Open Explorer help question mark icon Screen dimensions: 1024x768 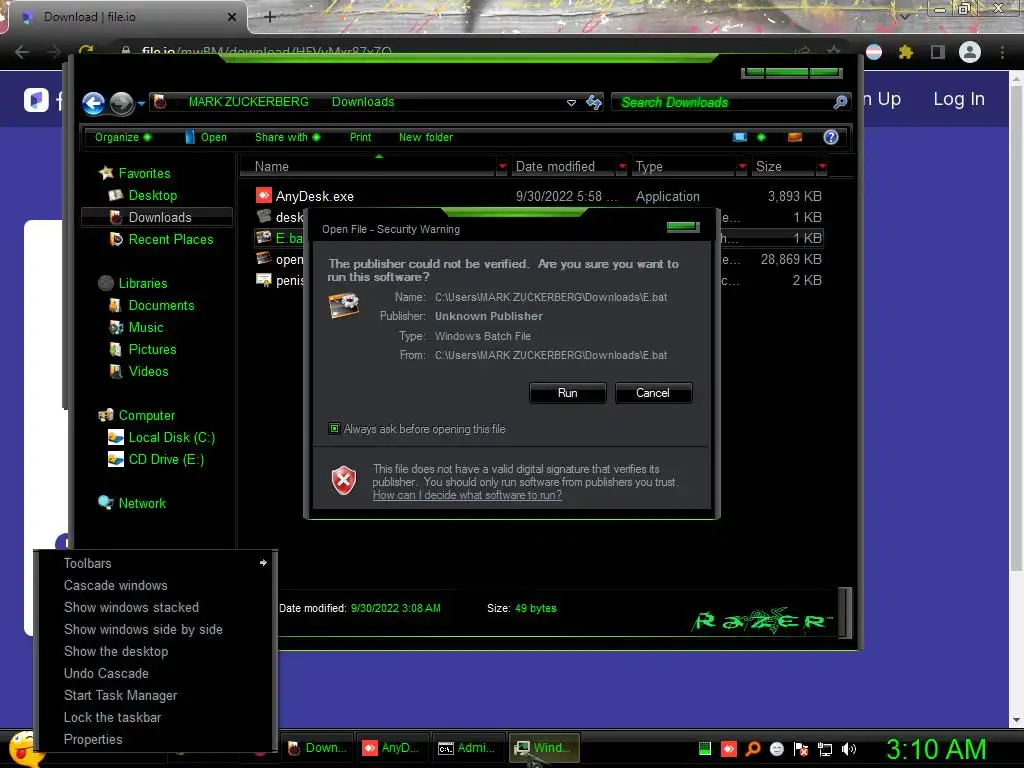coord(831,136)
